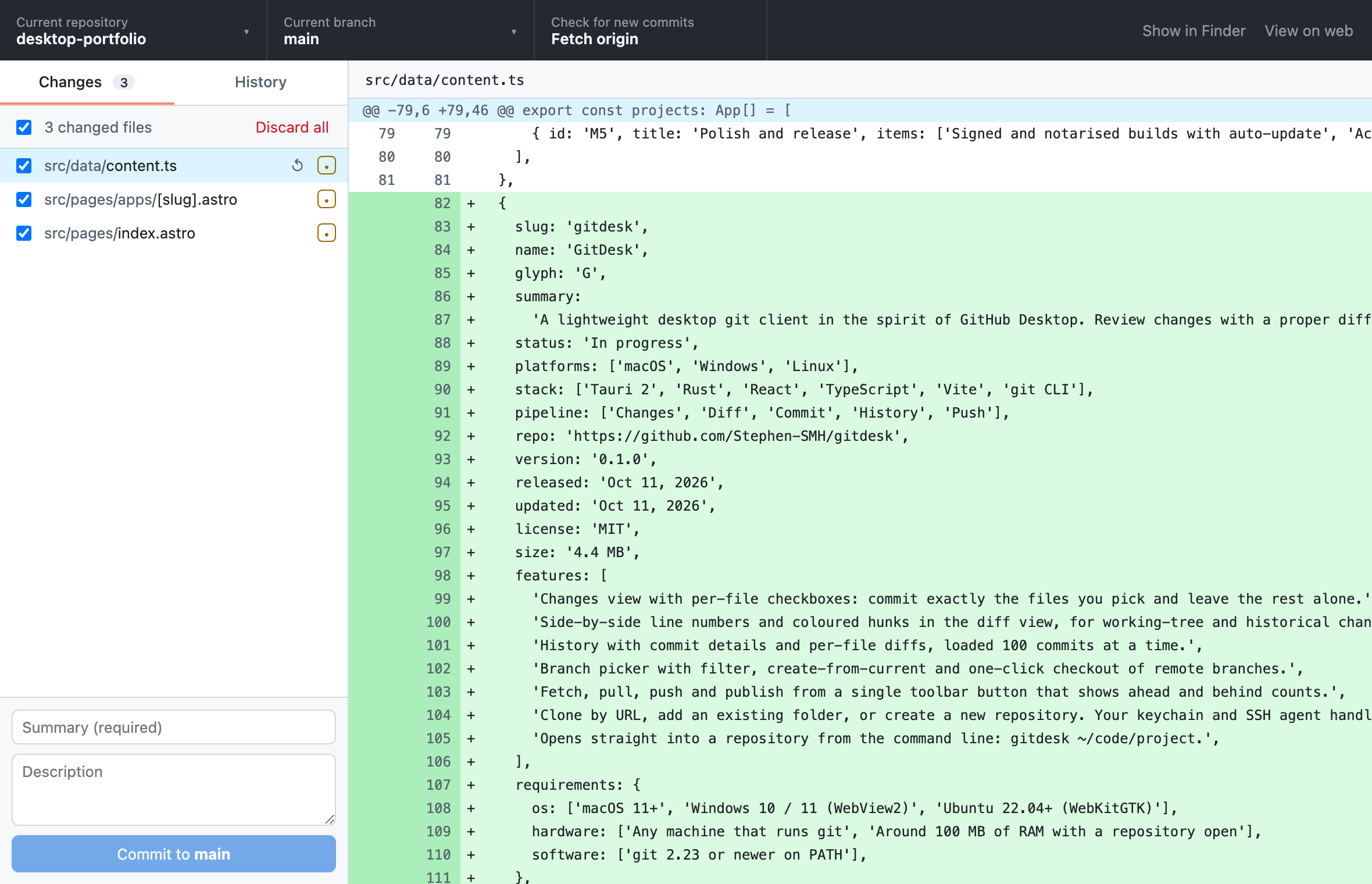Click the diff line "version: '0.1.0',"

pyautogui.click(x=860, y=459)
